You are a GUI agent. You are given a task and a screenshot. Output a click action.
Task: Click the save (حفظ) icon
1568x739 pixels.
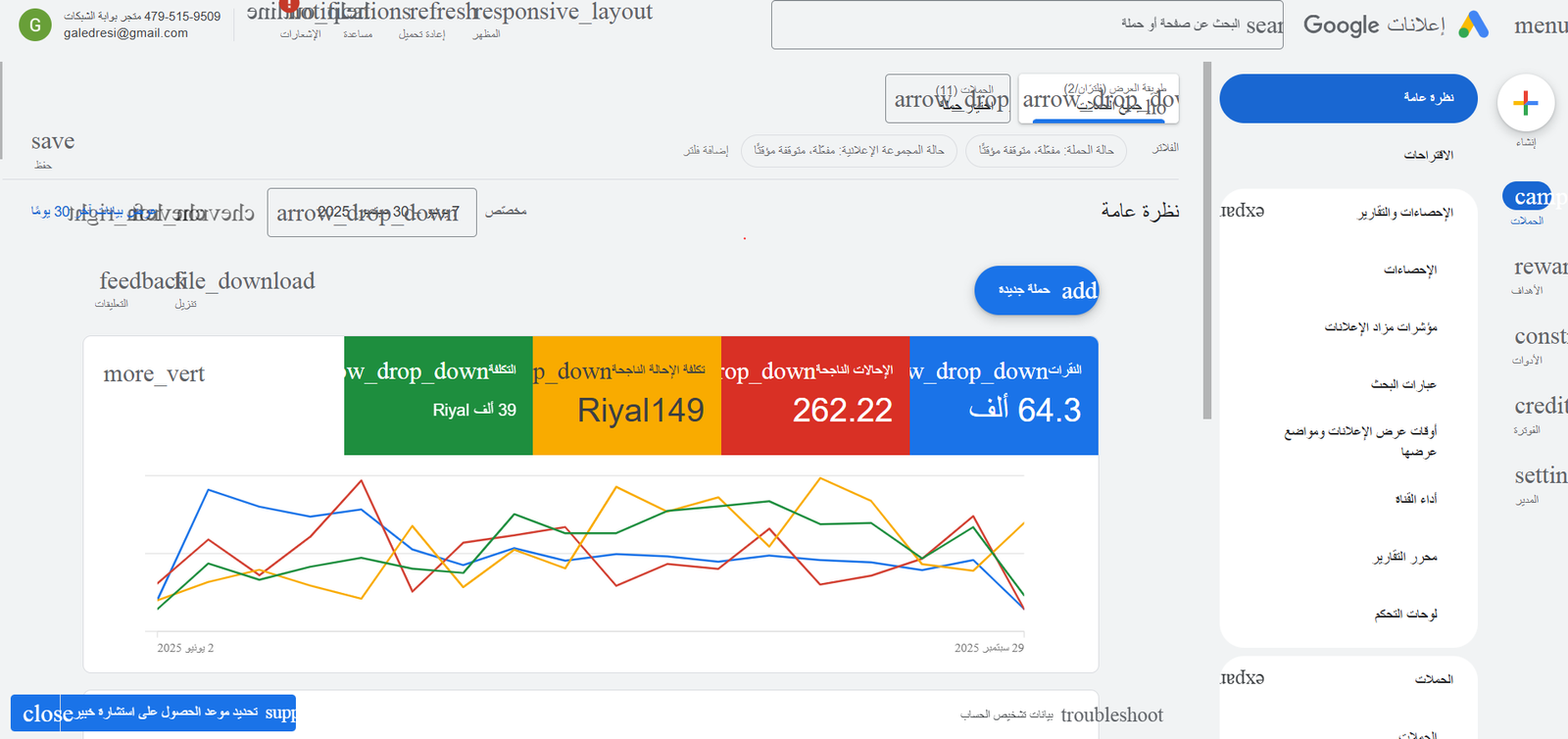51,143
